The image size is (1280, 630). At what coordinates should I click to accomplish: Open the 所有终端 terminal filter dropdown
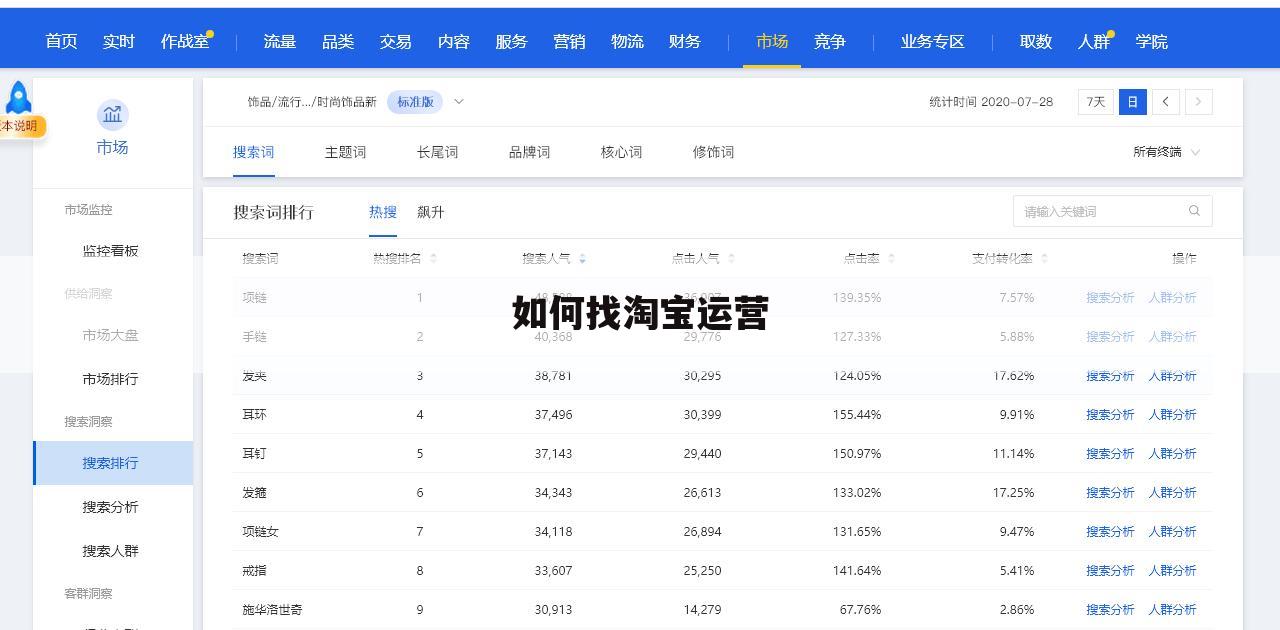[x=1164, y=152]
